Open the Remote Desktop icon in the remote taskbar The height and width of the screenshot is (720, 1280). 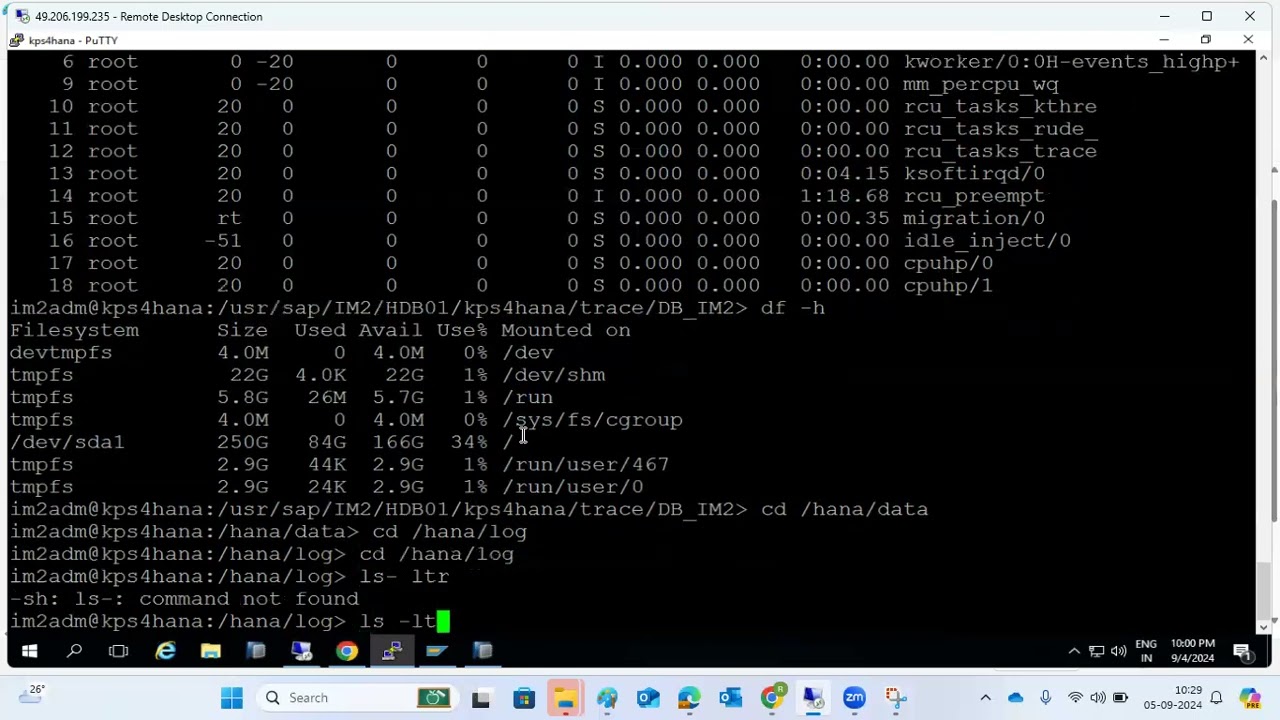click(301, 652)
